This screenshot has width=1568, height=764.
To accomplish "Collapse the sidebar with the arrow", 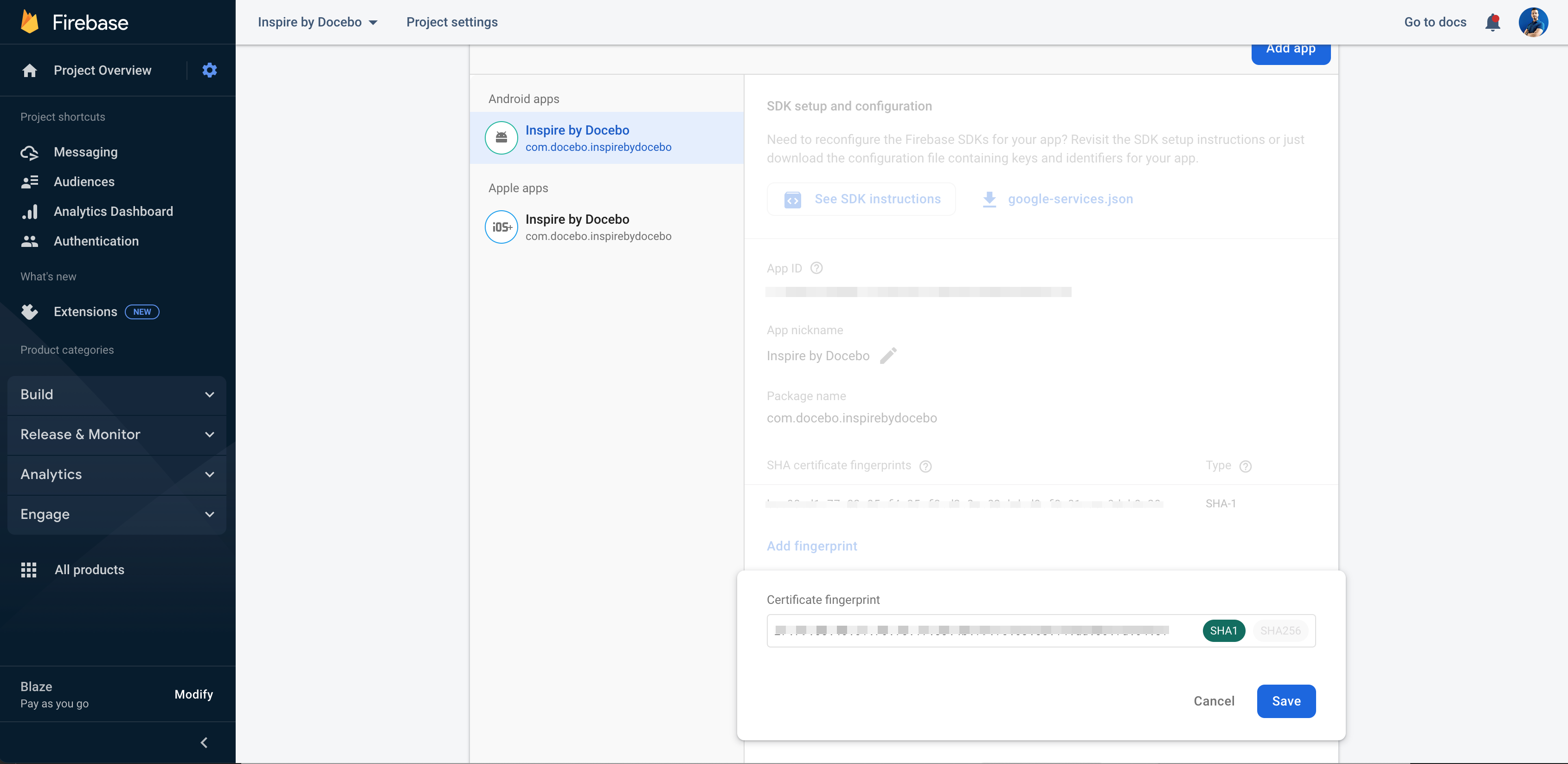I will tap(205, 742).
